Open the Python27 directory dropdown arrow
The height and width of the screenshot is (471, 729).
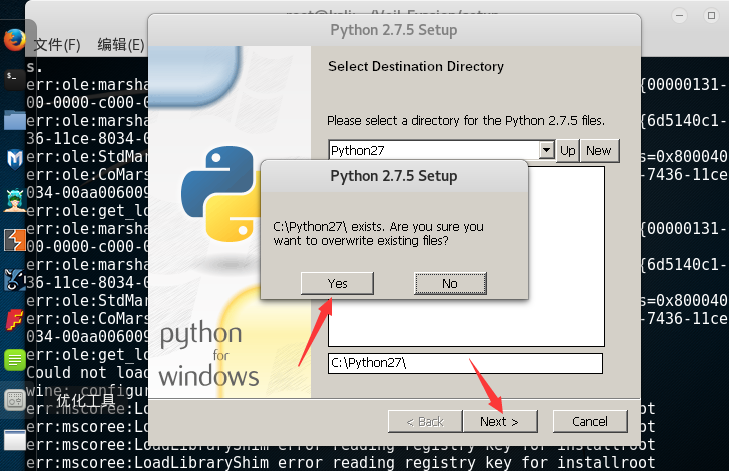(x=547, y=150)
